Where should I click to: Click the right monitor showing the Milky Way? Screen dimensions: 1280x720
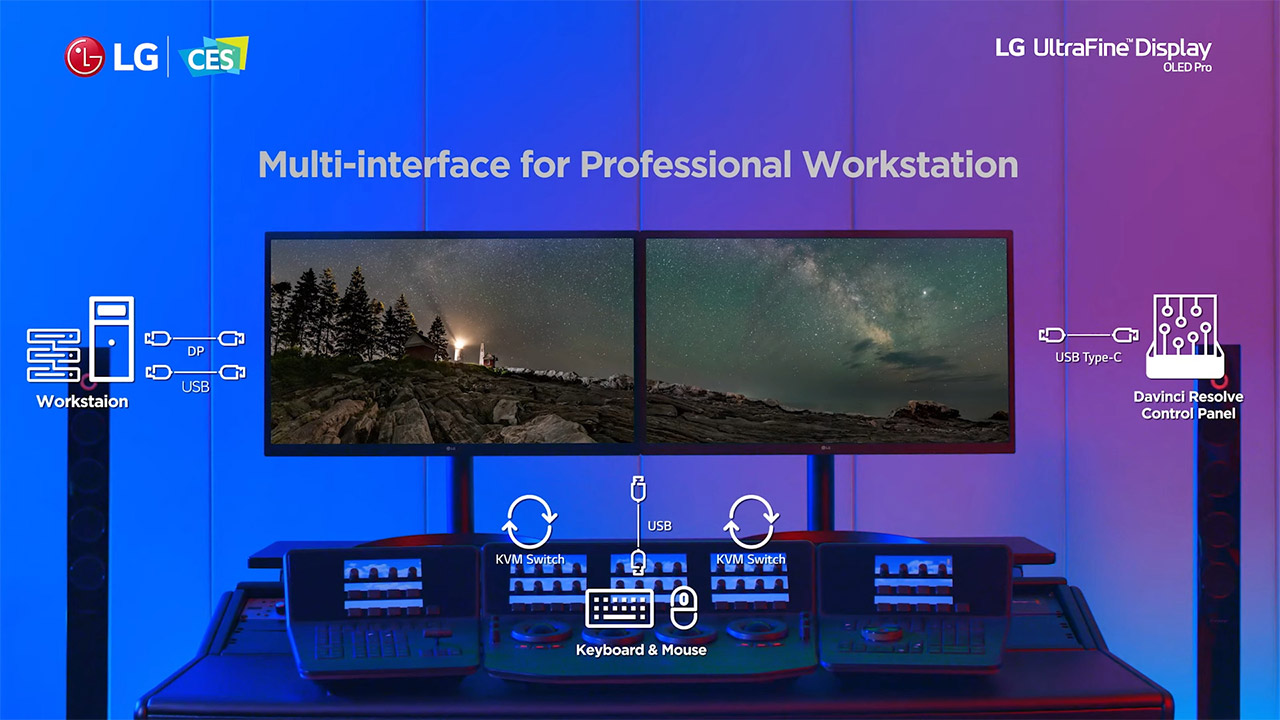point(826,340)
